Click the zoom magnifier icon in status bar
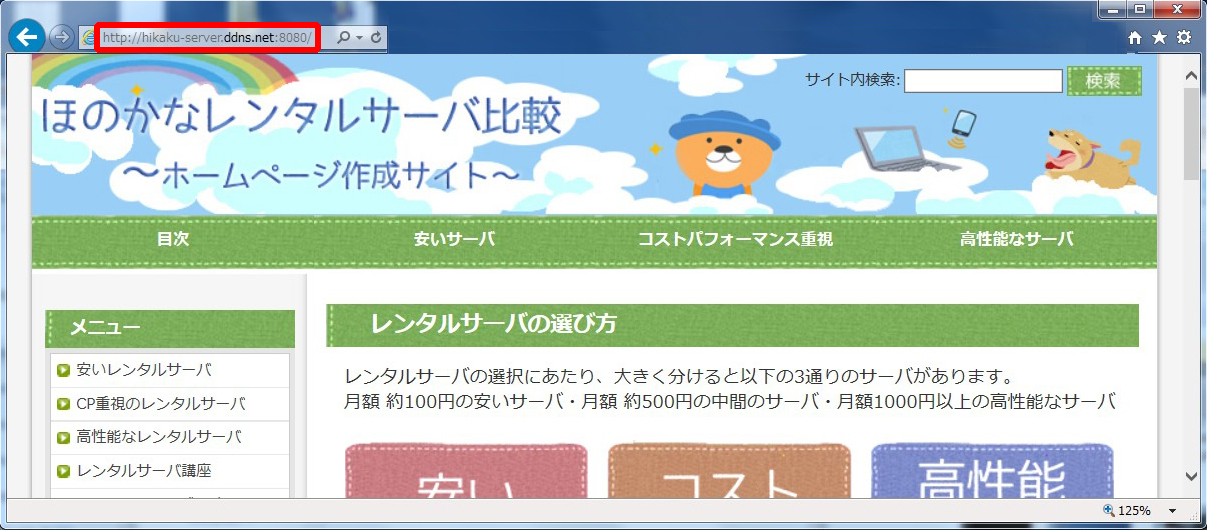Screen dimensions: 1207x530 tap(1108, 511)
